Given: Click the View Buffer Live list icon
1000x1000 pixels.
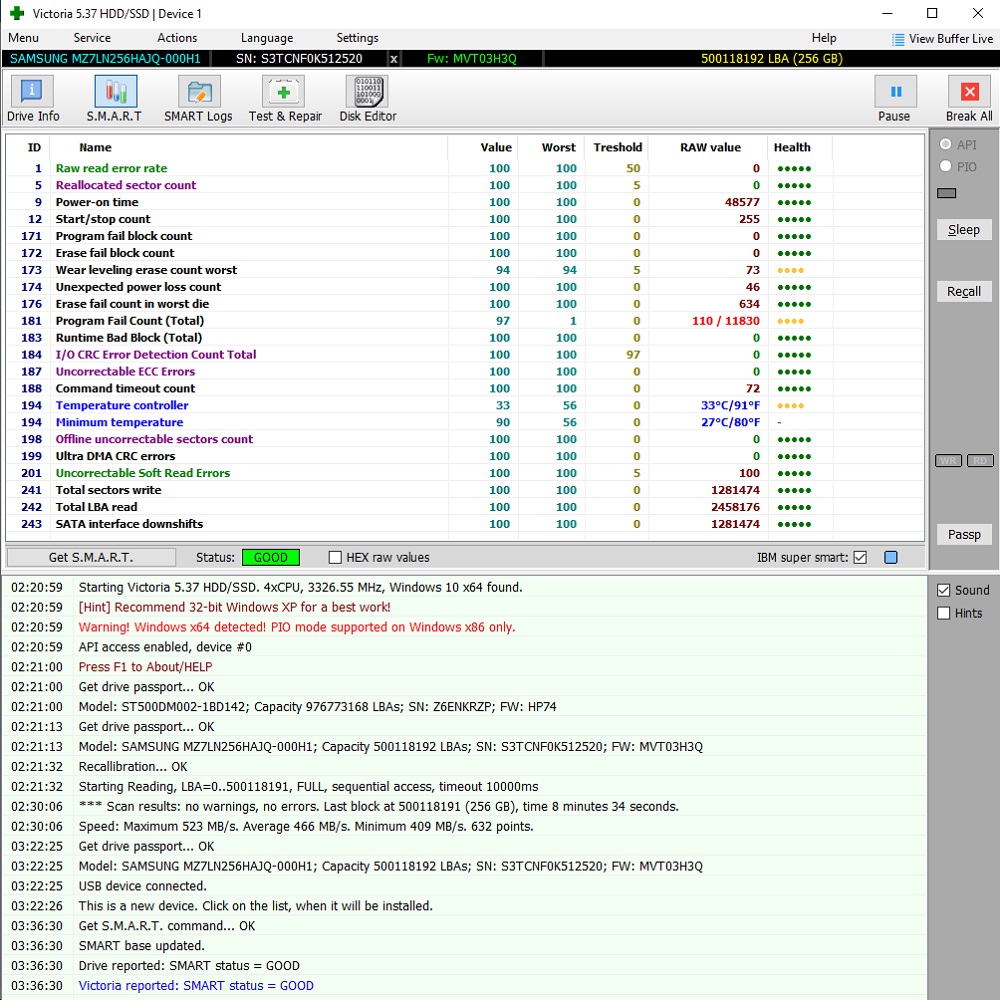Looking at the screenshot, I should 897,39.
